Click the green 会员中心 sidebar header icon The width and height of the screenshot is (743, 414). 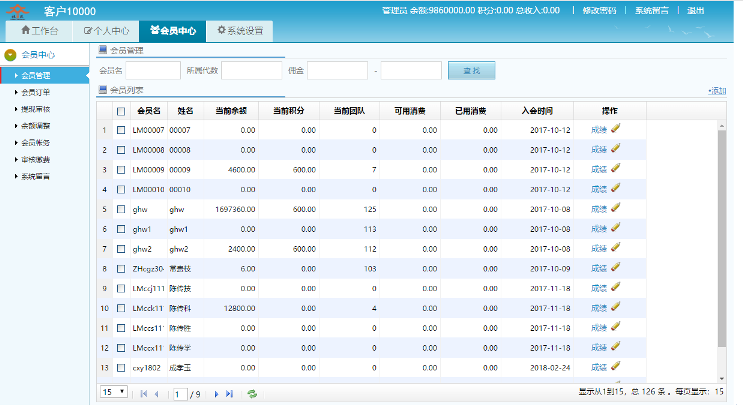[10, 55]
